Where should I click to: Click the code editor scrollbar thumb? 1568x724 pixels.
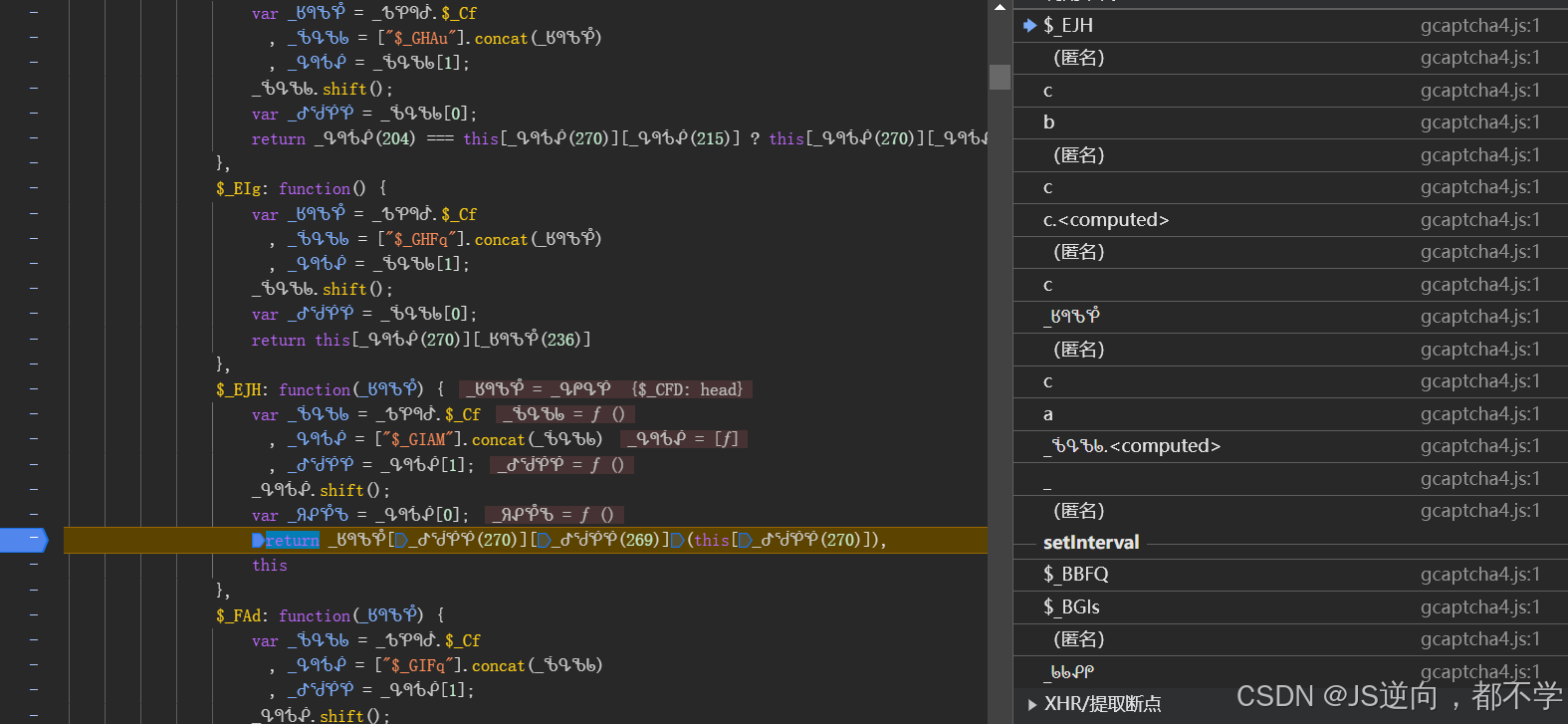[1000, 77]
